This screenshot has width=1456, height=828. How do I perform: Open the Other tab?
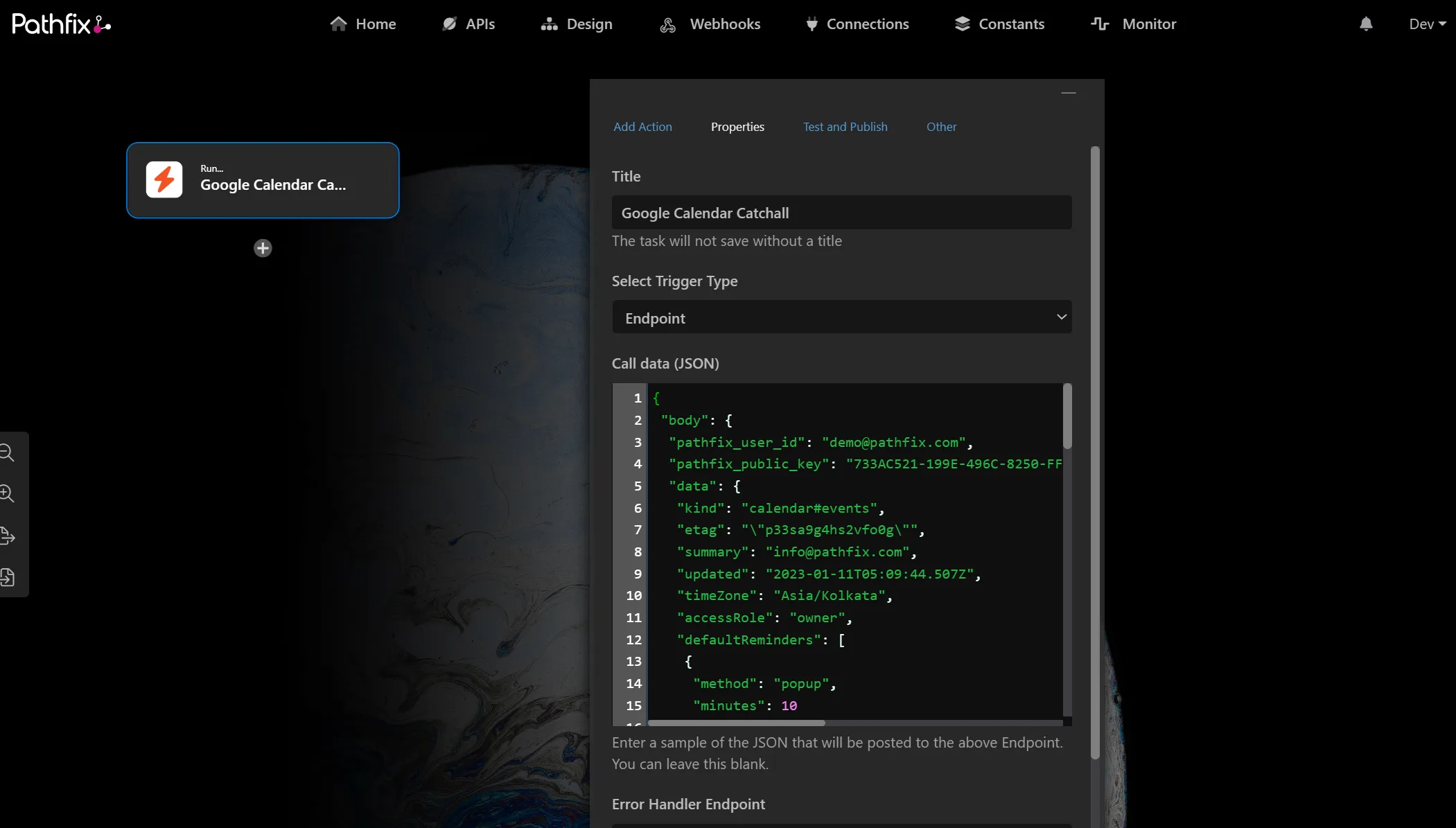941,127
